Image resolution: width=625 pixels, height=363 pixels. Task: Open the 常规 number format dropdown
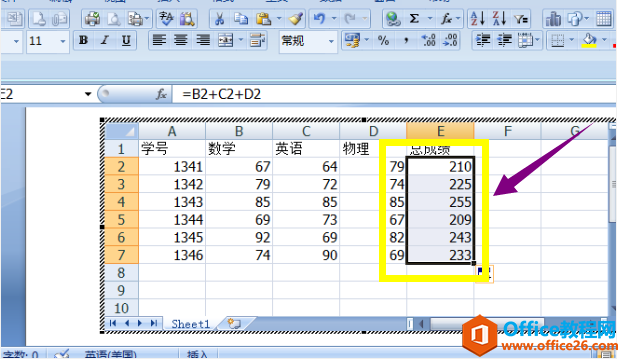click(331, 41)
